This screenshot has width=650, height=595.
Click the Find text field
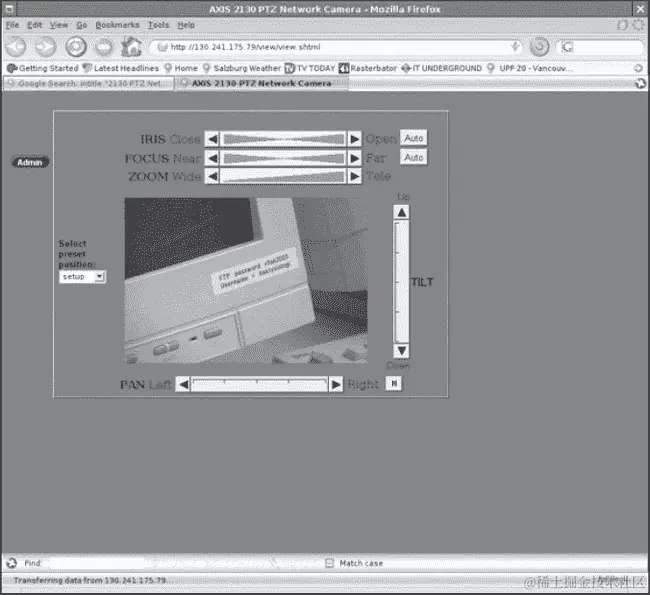pyautogui.click(x=96, y=563)
